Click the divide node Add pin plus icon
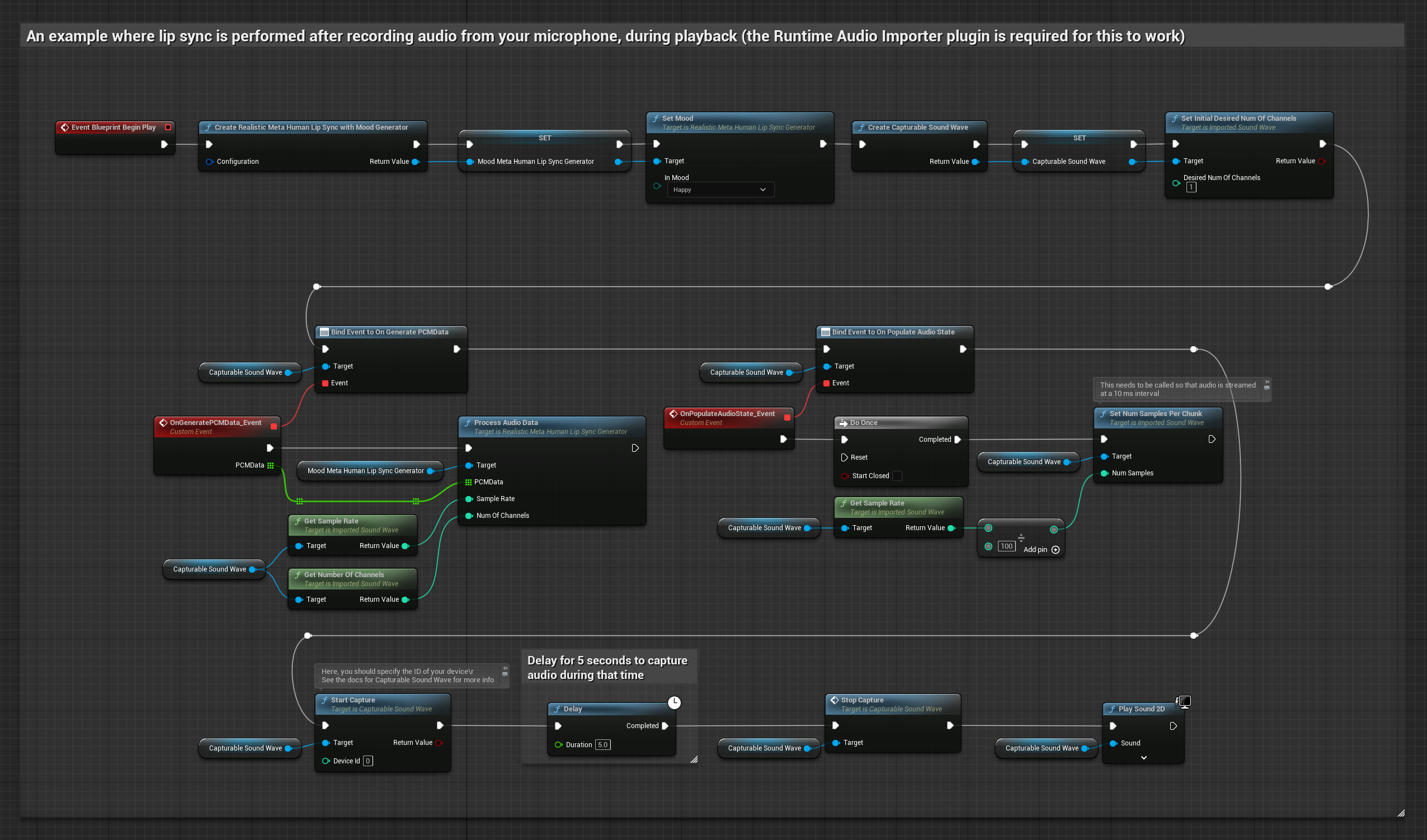Screen dimensions: 1427x840 pos(1056,550)
